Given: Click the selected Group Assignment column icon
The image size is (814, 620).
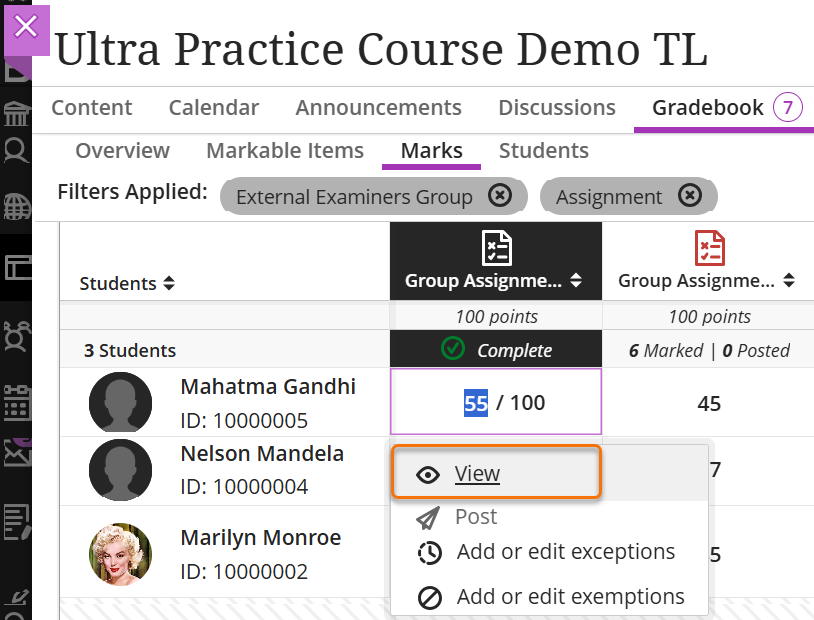Looking at the screenshot, I should tap(496, 247).
